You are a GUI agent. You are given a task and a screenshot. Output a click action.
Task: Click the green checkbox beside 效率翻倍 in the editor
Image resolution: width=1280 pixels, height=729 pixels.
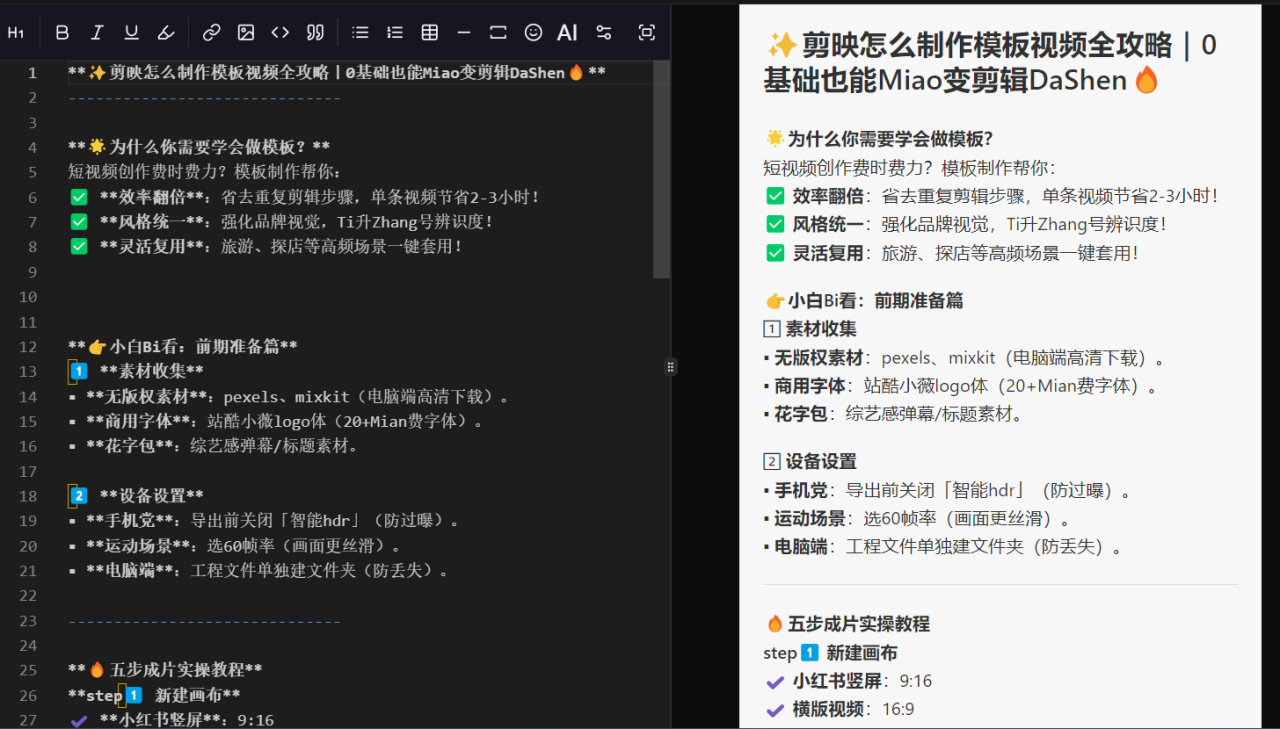point(79,197)
